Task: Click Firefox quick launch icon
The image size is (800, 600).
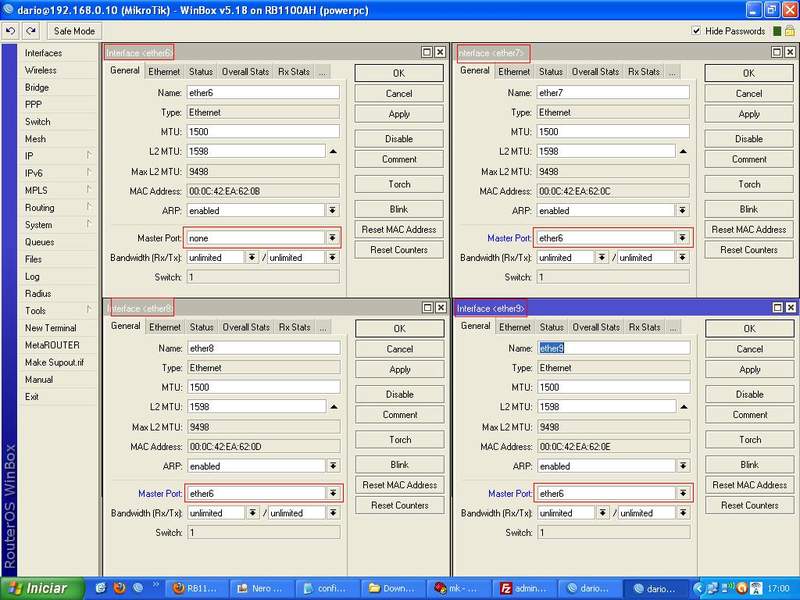Action: coord(119,588)
